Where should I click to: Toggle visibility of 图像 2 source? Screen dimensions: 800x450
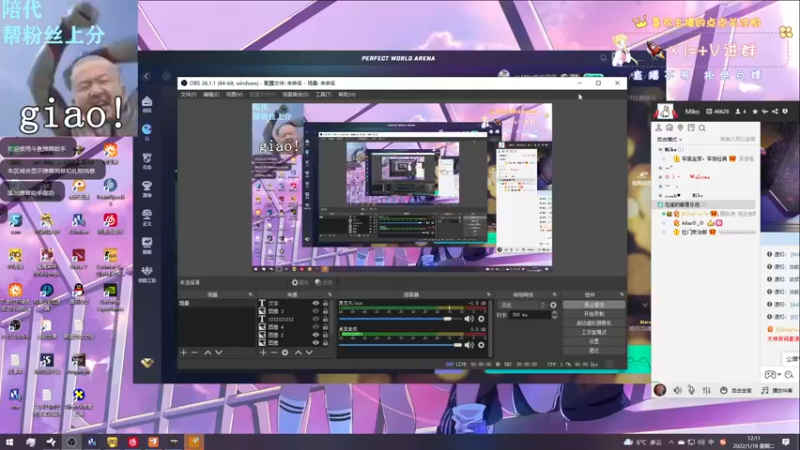pyautogui.click(x=315, y=335)
